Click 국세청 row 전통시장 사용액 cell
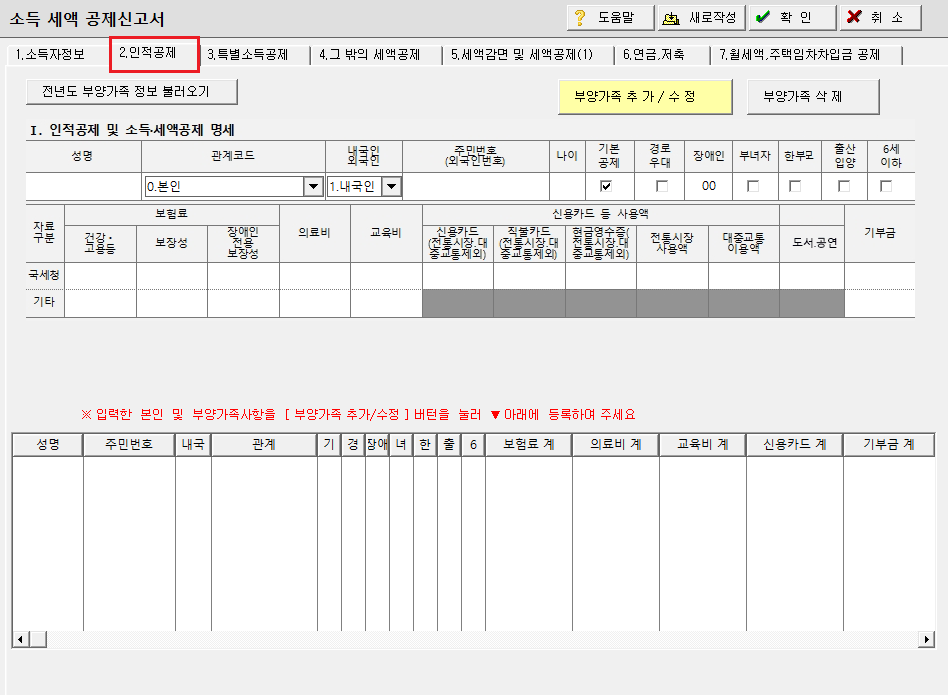 (x=672, y=276)
